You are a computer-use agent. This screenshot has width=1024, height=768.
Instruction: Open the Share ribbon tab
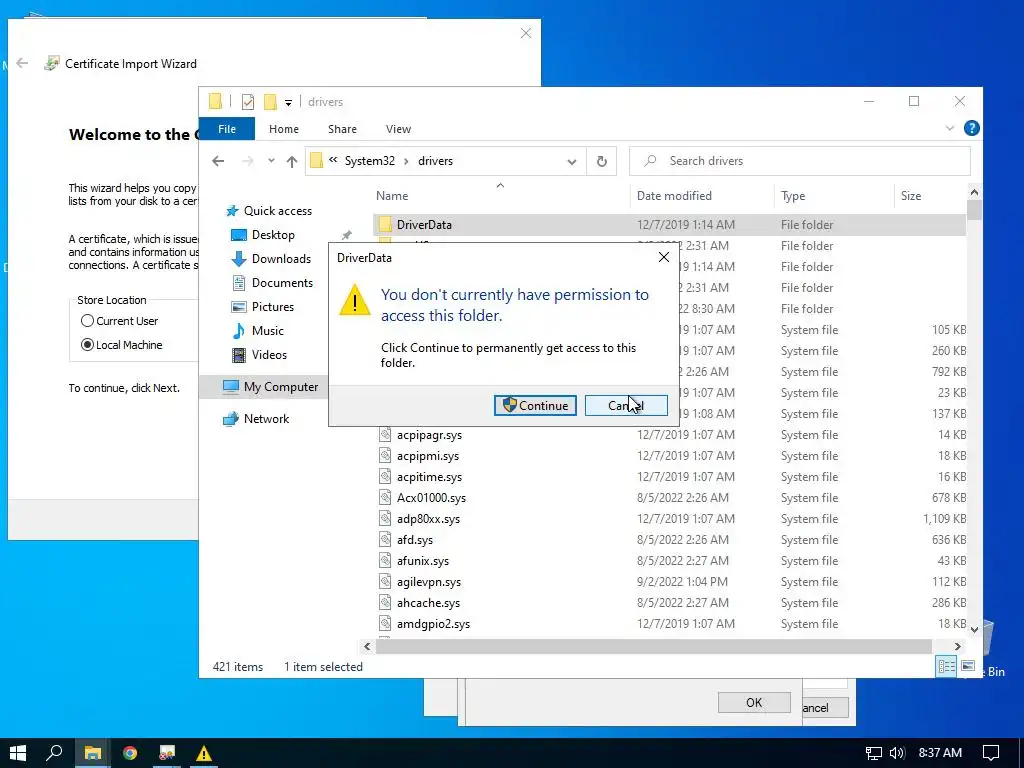click(342, 129)
